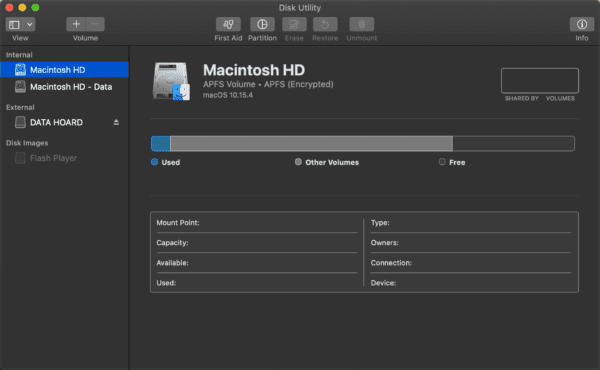Add a volume with plus button
Image resolution: width=600 pixels, height=370 pixels.
[76, 24]
